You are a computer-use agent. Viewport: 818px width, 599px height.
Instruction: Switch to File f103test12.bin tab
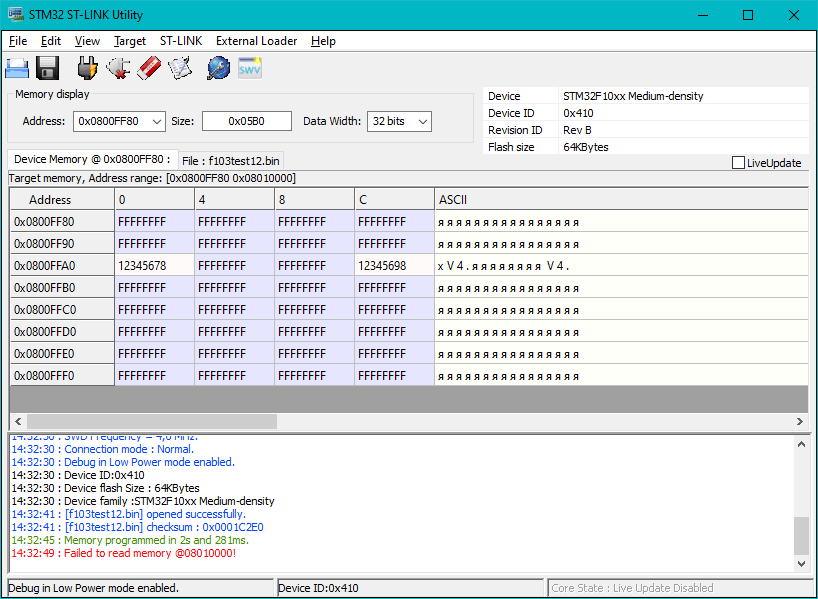(231, 161)
